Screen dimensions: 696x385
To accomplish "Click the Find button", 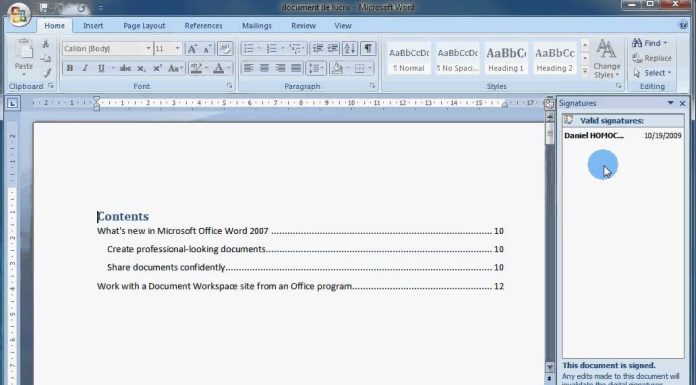I will (649, 43).
